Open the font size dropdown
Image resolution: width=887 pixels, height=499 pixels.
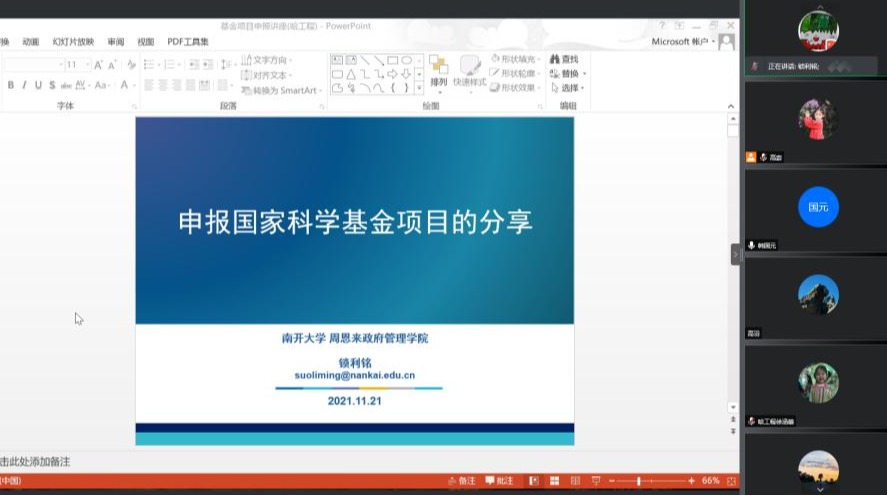[87, 65]
